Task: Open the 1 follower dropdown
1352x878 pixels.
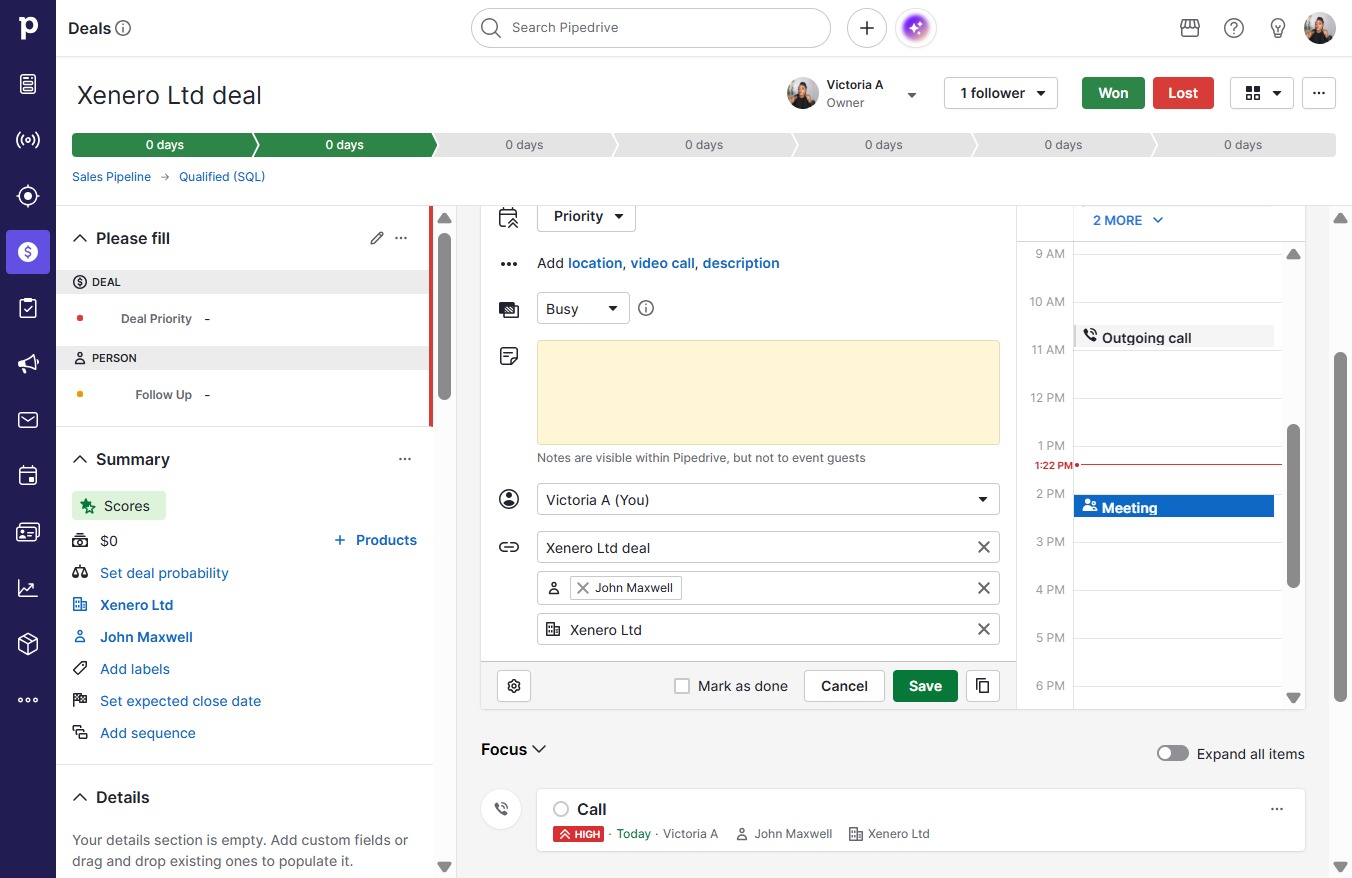Action: tap(1001, 93)
